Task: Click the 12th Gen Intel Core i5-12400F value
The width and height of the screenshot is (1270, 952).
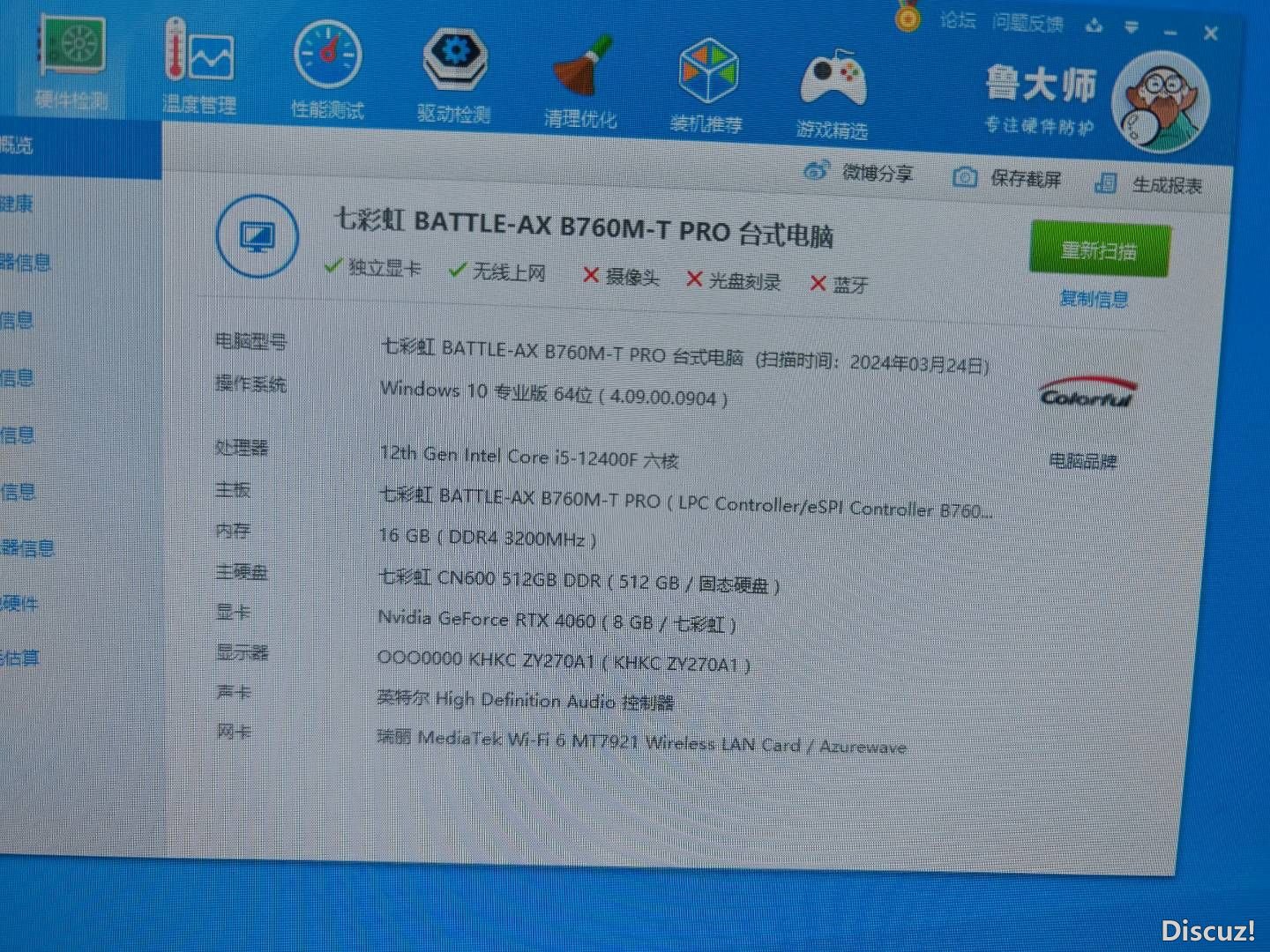Action: (529, 457)
